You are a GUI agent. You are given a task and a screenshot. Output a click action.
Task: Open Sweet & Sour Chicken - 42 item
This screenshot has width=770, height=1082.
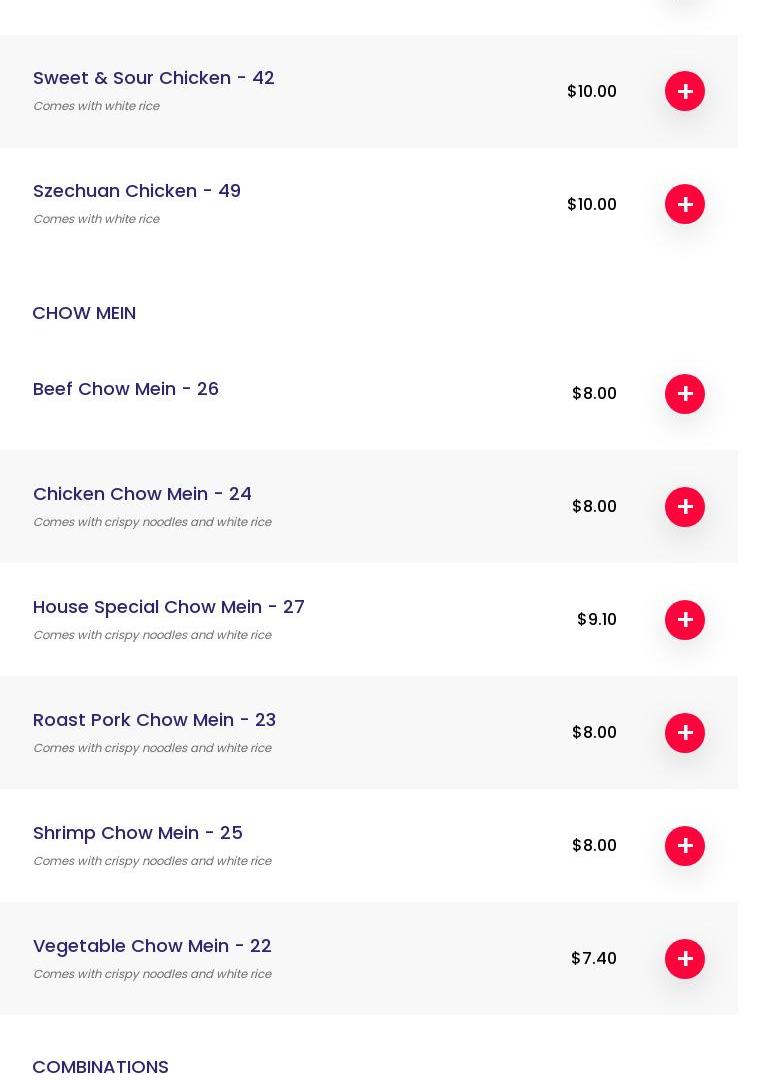[153, 78]
